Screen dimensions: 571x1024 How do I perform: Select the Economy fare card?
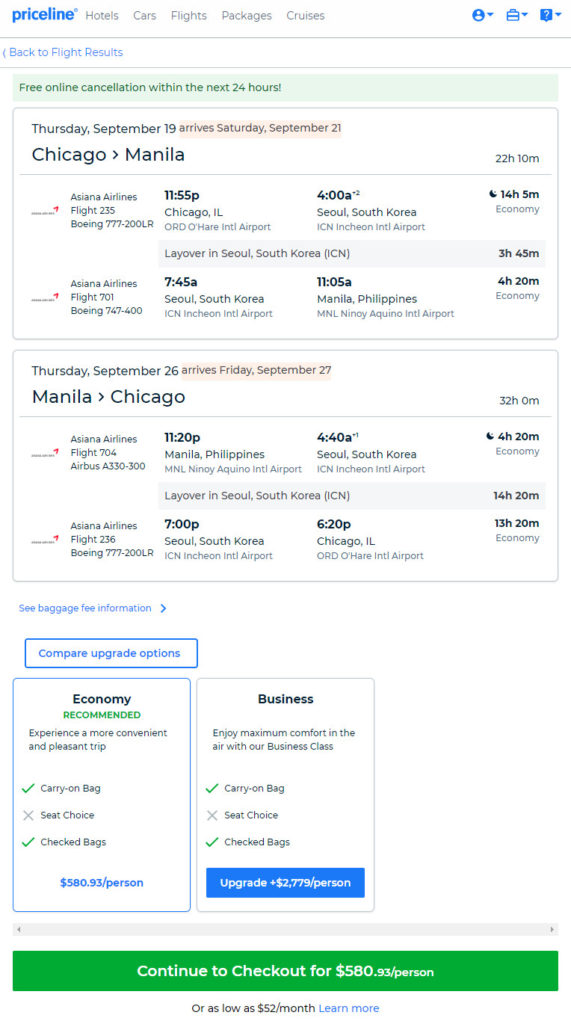point(102,795)
